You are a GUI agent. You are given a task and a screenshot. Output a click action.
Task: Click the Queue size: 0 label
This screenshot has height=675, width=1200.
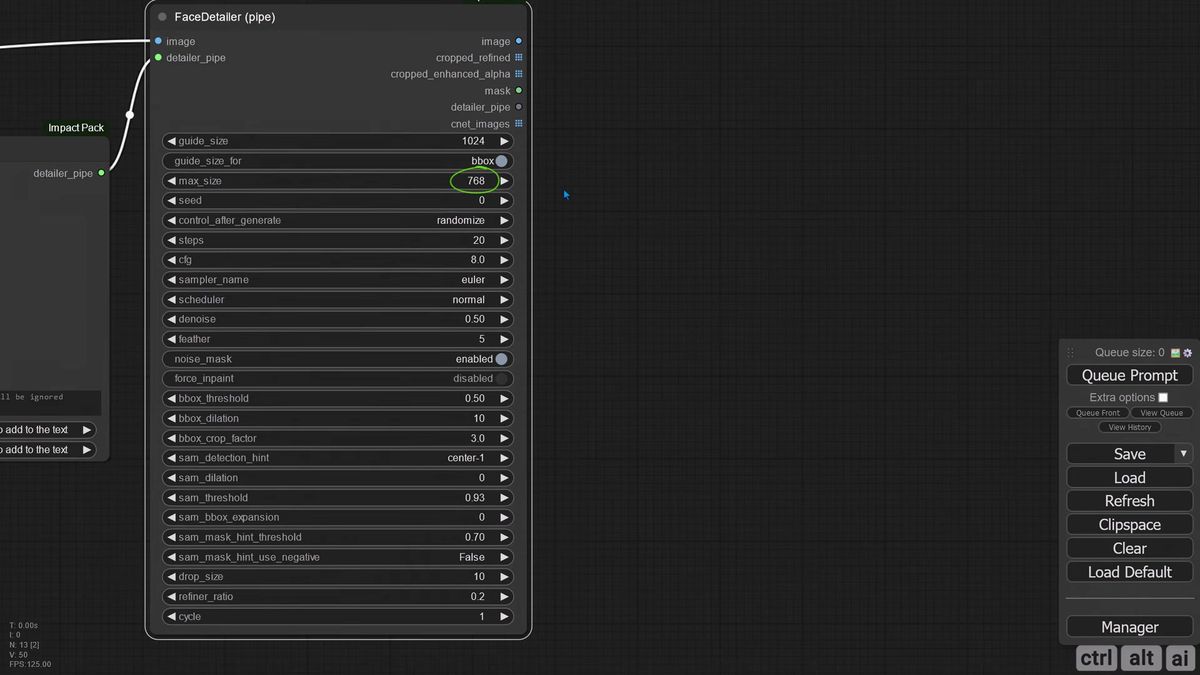(x=1129, y=353)
